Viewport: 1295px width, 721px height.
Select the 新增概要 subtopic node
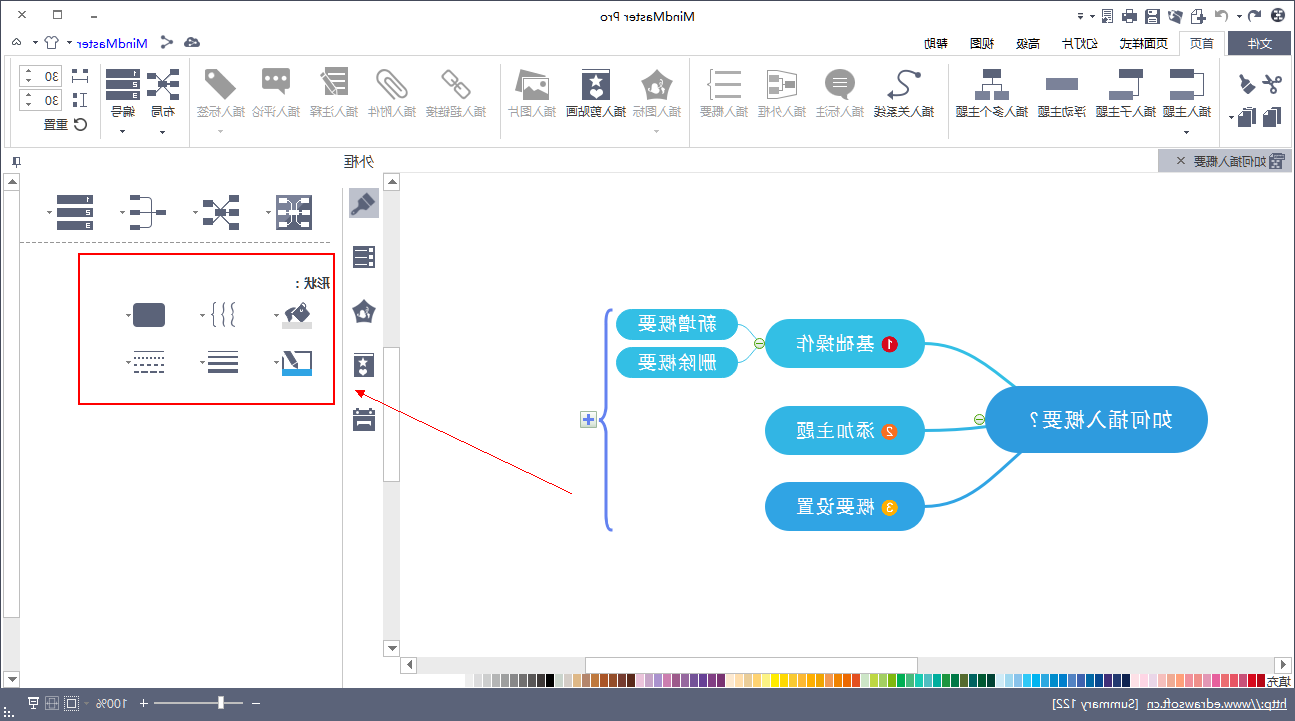677,324
